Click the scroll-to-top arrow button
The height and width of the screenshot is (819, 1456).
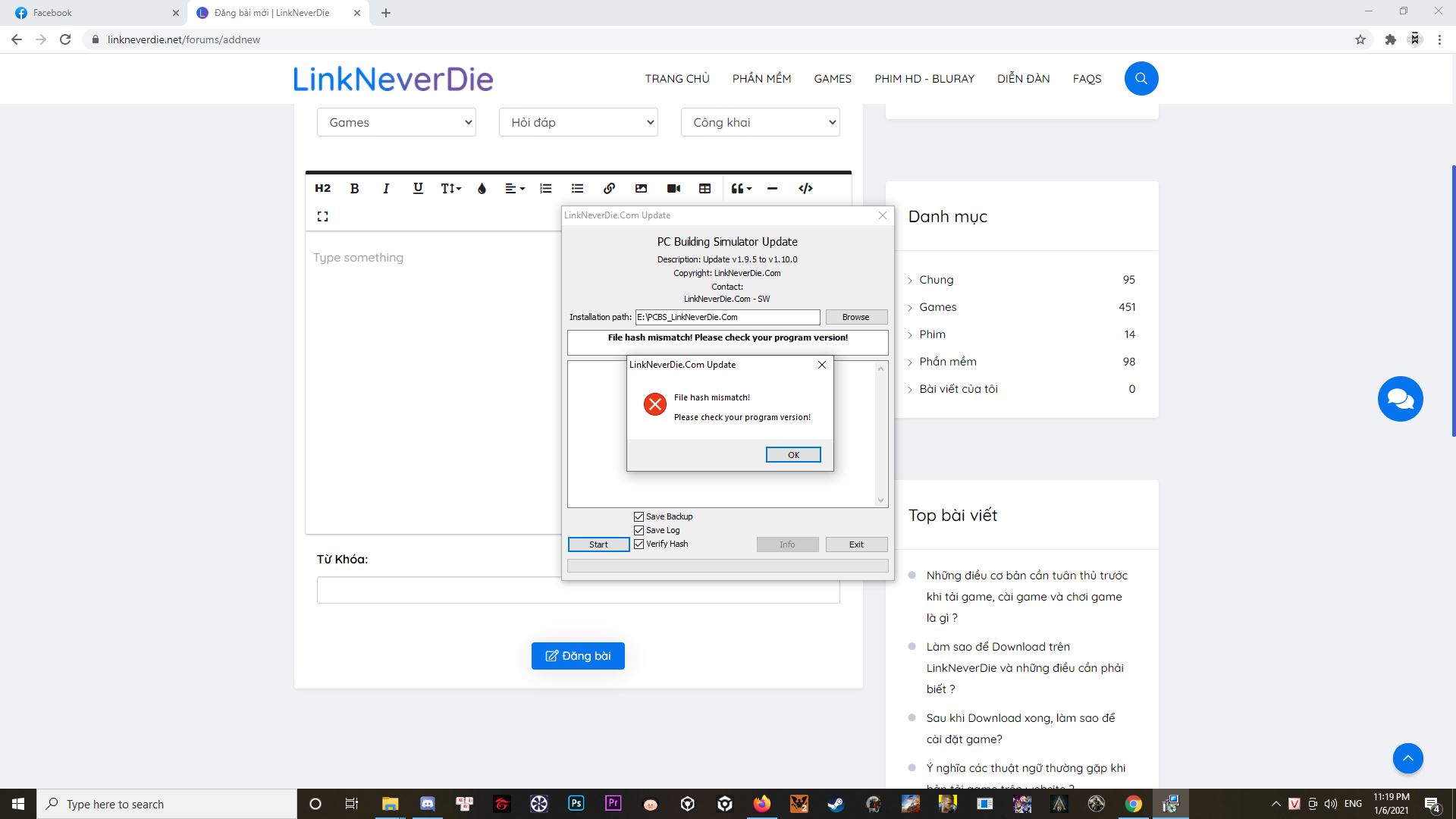(1407, 758)
